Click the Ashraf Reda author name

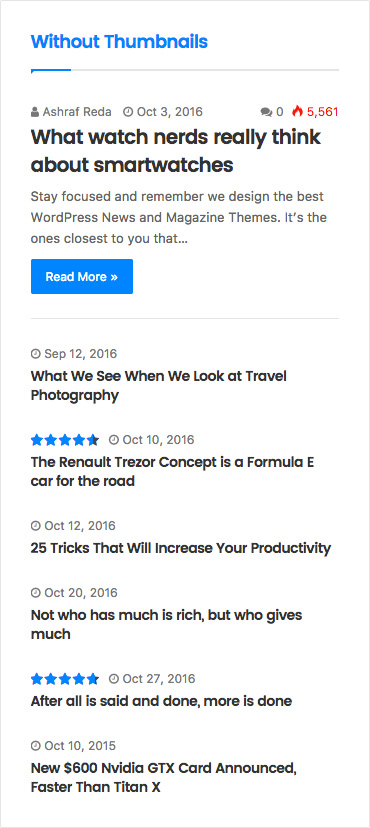[77, 112]
